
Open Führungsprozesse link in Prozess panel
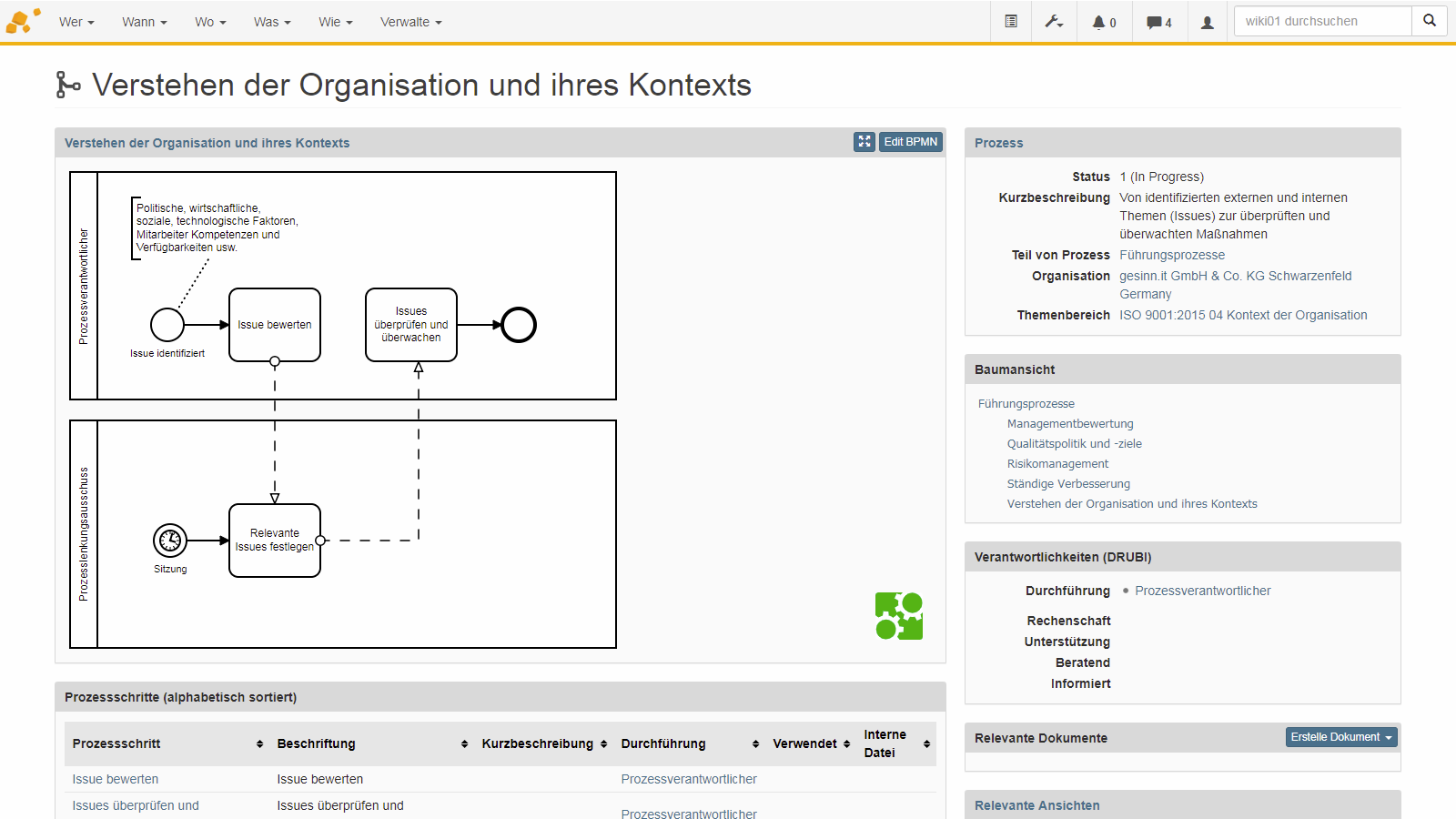pyautogui.click(x=1172, y=255)
